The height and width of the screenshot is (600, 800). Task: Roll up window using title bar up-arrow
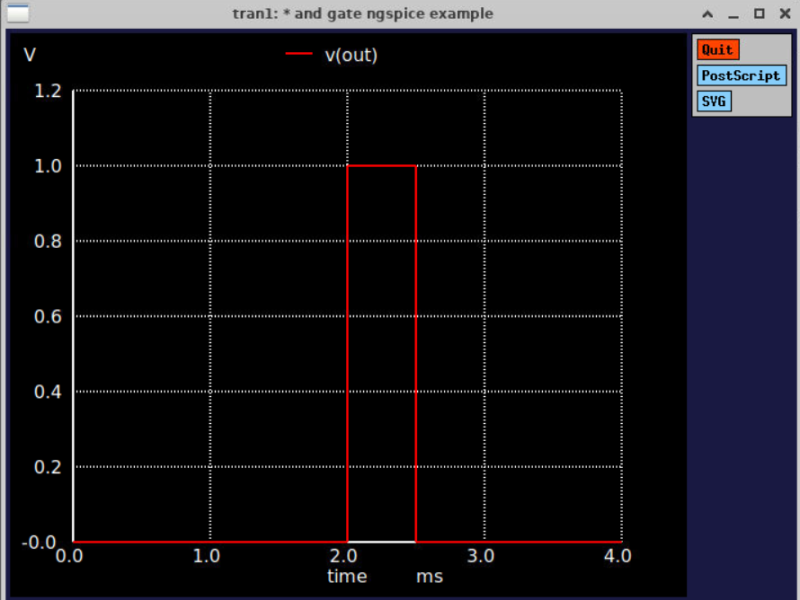pyautogui.click(x=708, y=14)
